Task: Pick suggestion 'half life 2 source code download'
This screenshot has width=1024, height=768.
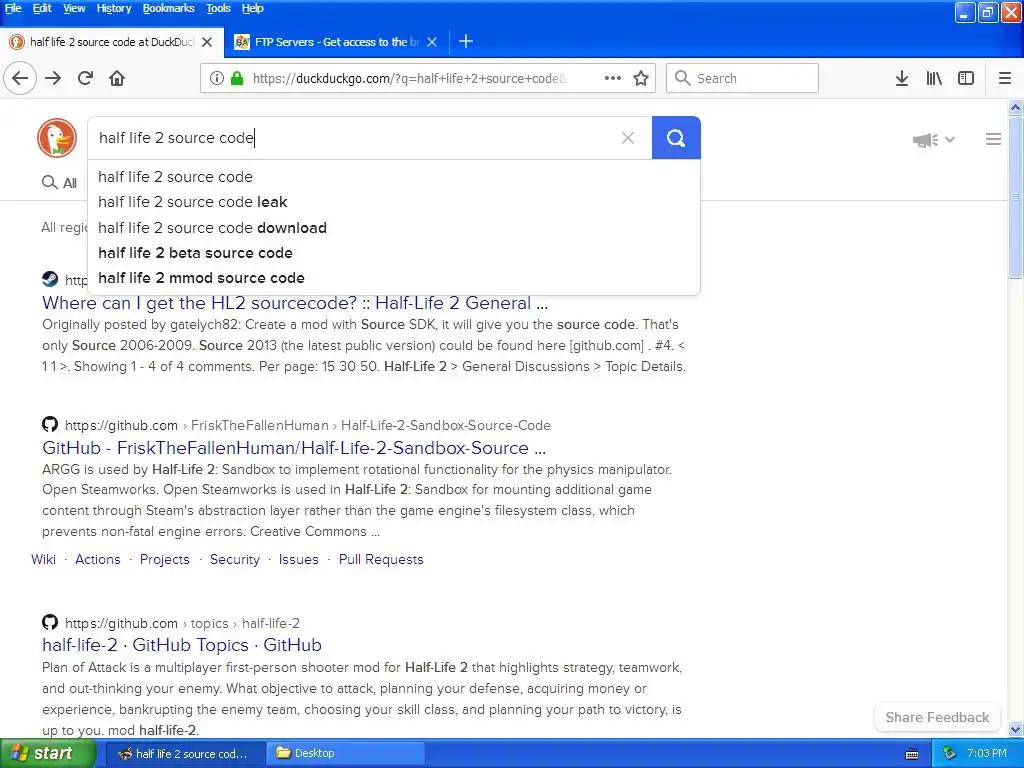Action: coord(394,228)
